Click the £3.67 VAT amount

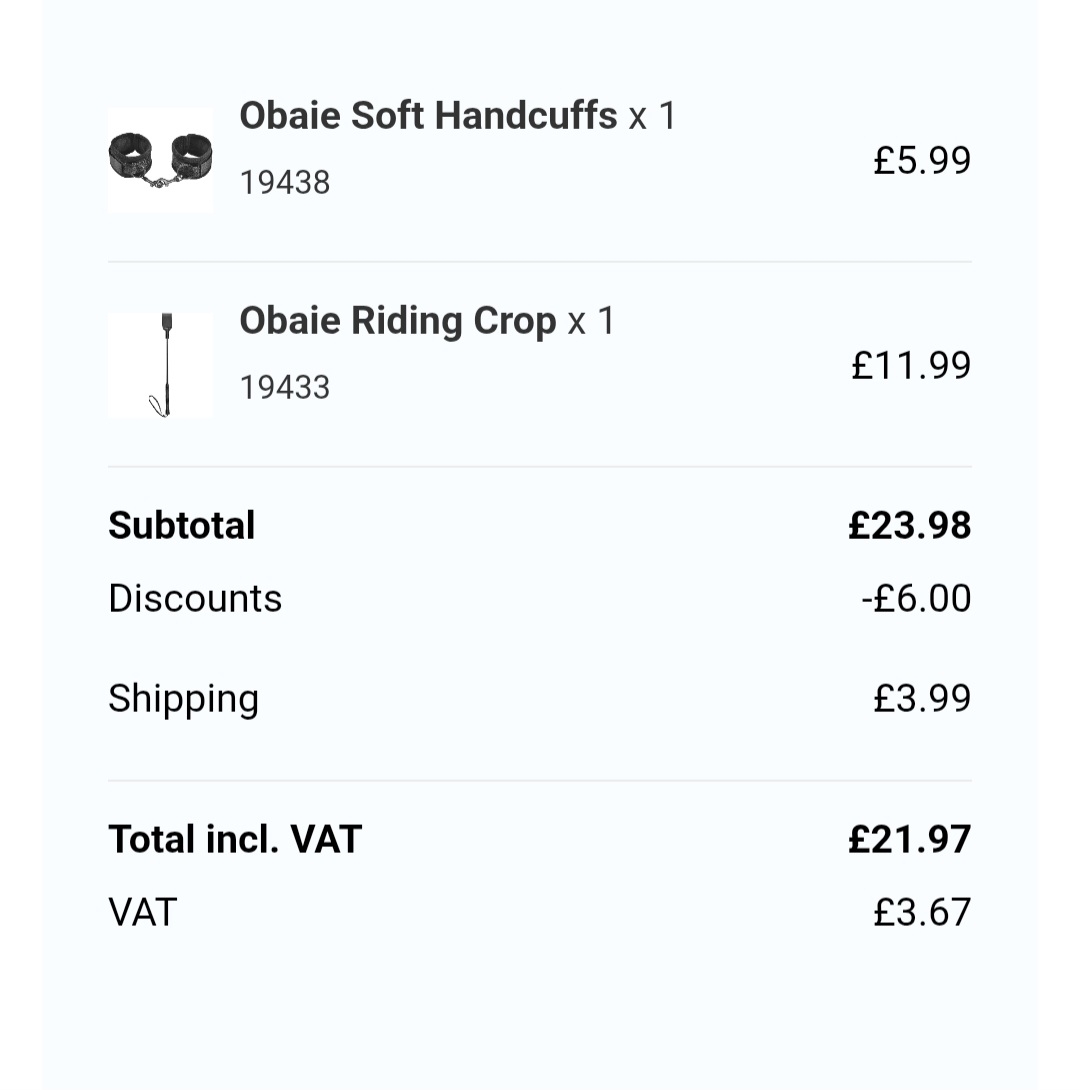coord(921,912)
